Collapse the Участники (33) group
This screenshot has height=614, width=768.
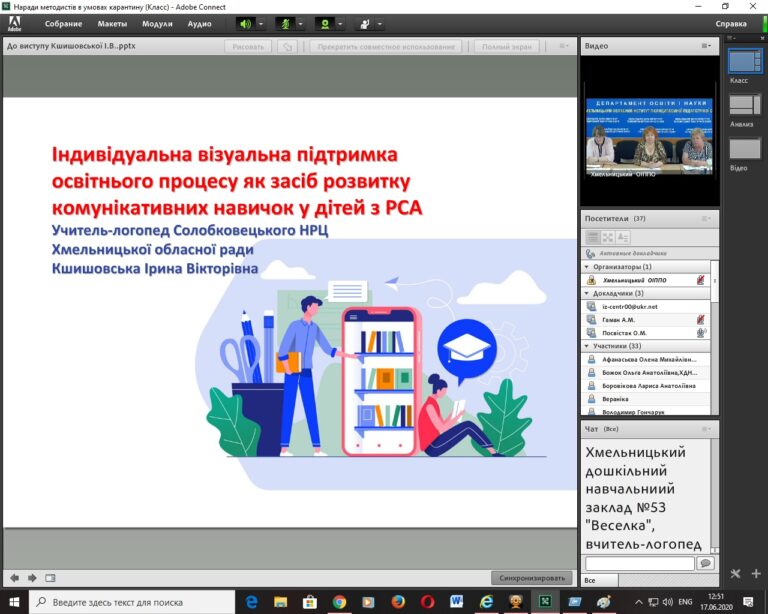pyautogui.click(x=587, y=346)
